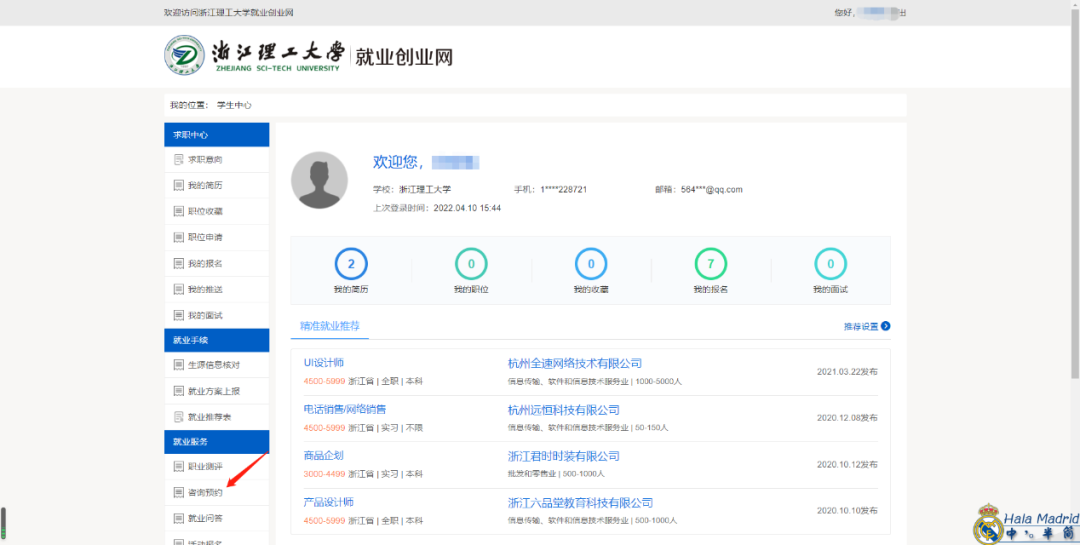Click the 我的简历 circle showing 2

point(351,264)
